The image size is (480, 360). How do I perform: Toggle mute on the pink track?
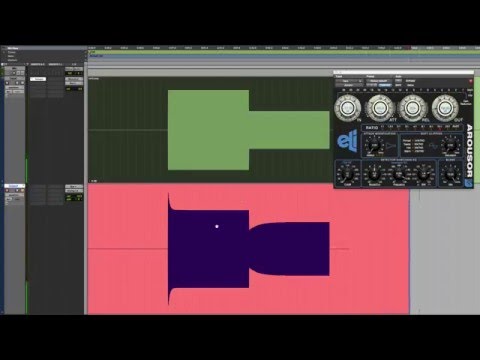coord(22,191)
